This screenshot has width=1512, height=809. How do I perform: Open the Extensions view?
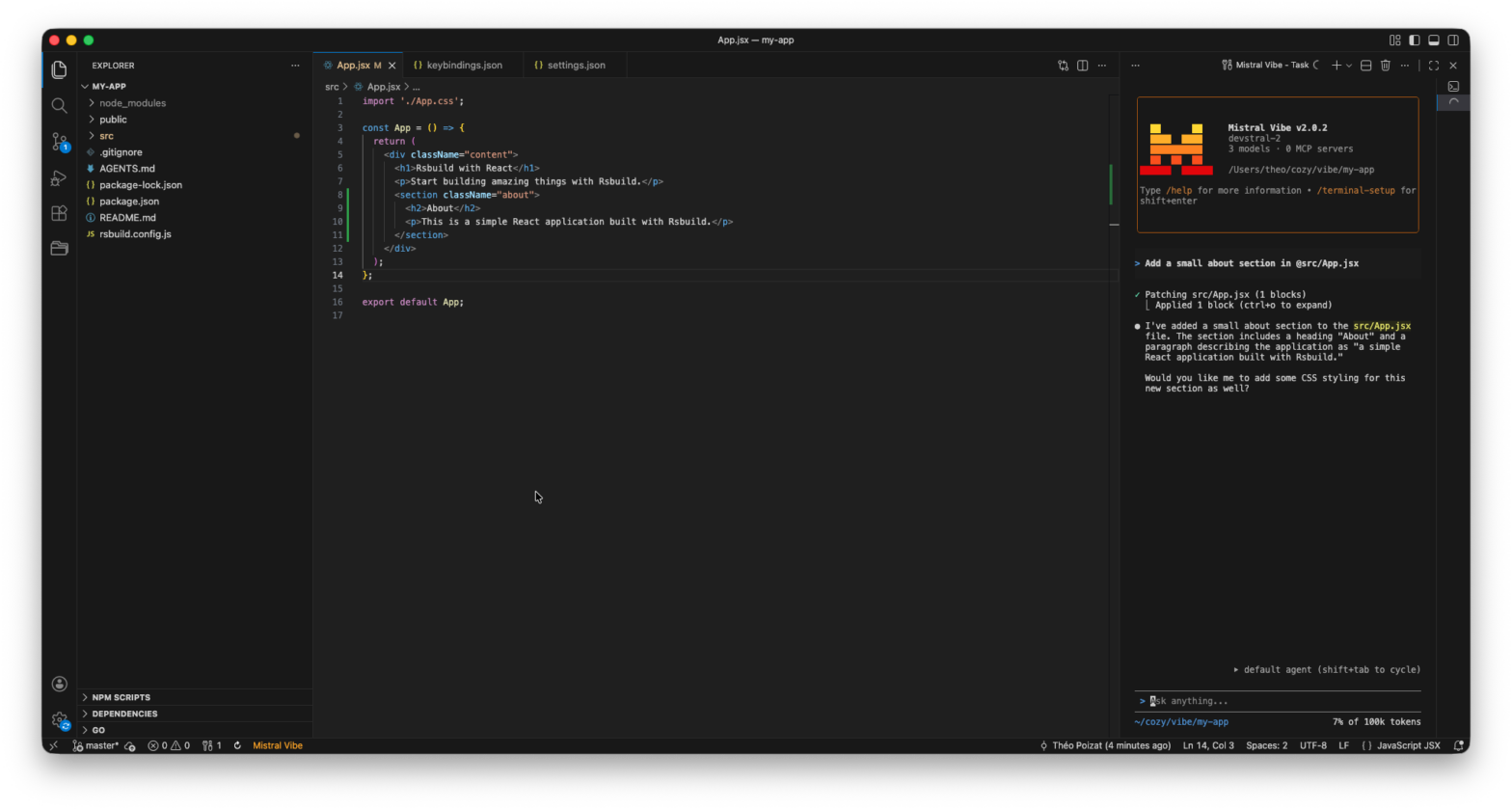point(59,213)
